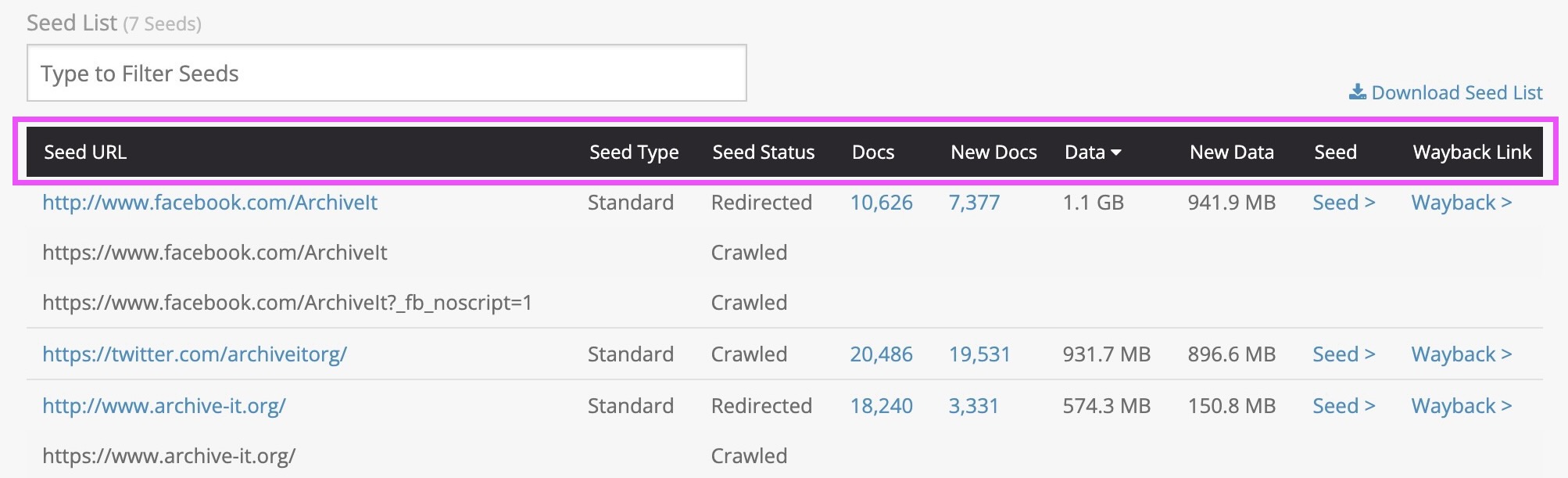Click the Data column sort arrow

(1116, 153)
